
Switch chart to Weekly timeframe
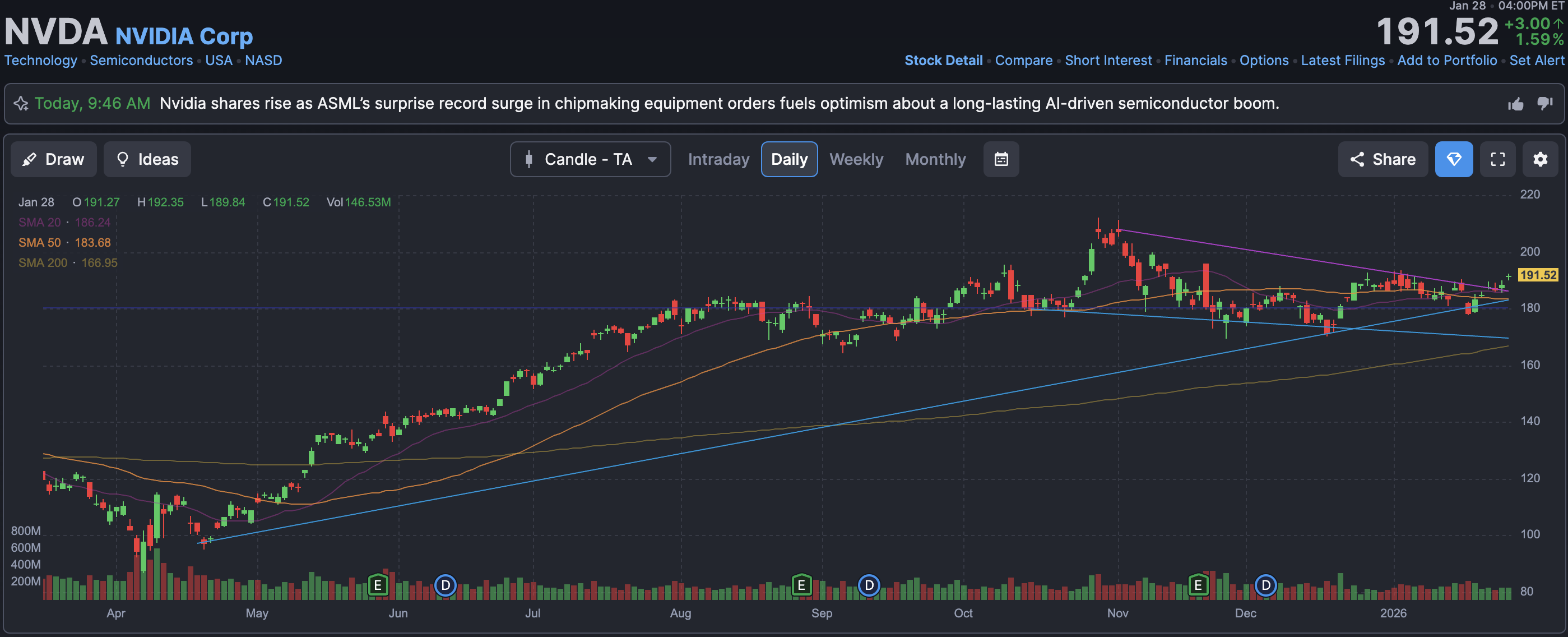point(856,160)
